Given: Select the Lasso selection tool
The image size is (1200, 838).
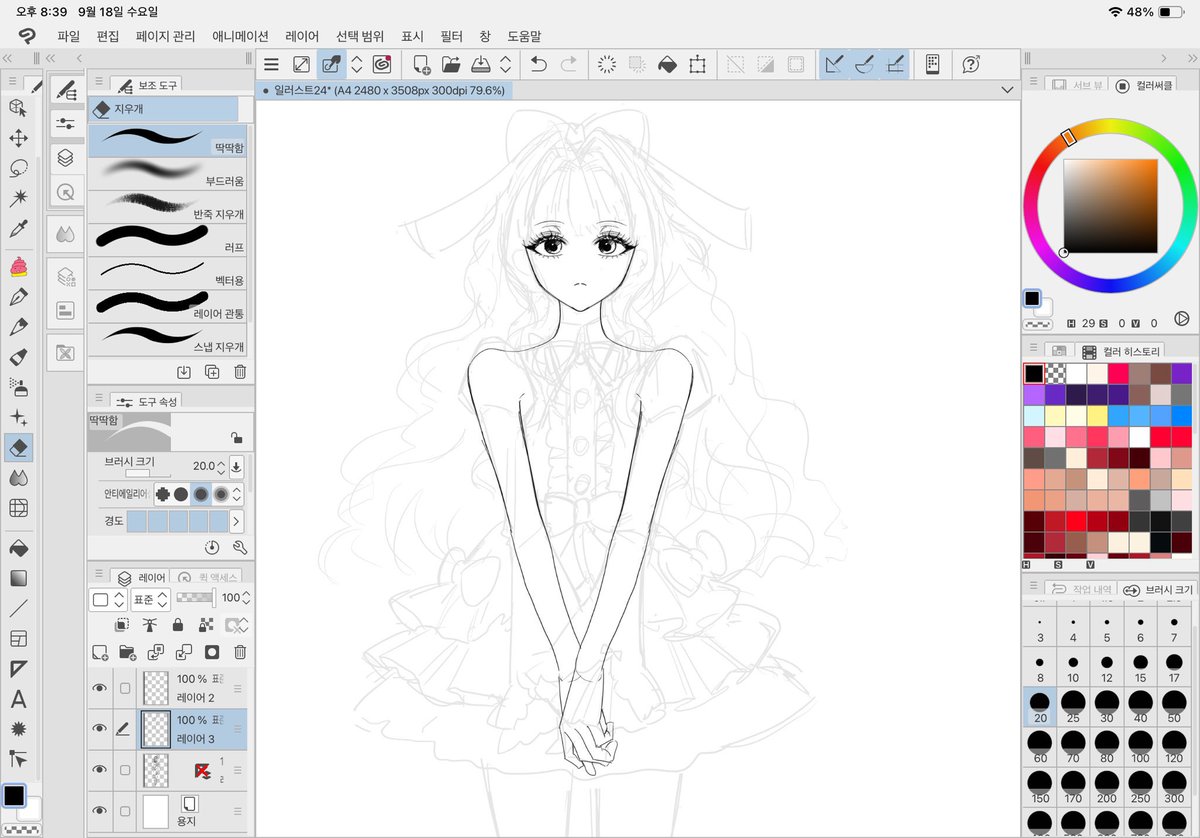Looking at the screenshot, I should click(17, 168).
